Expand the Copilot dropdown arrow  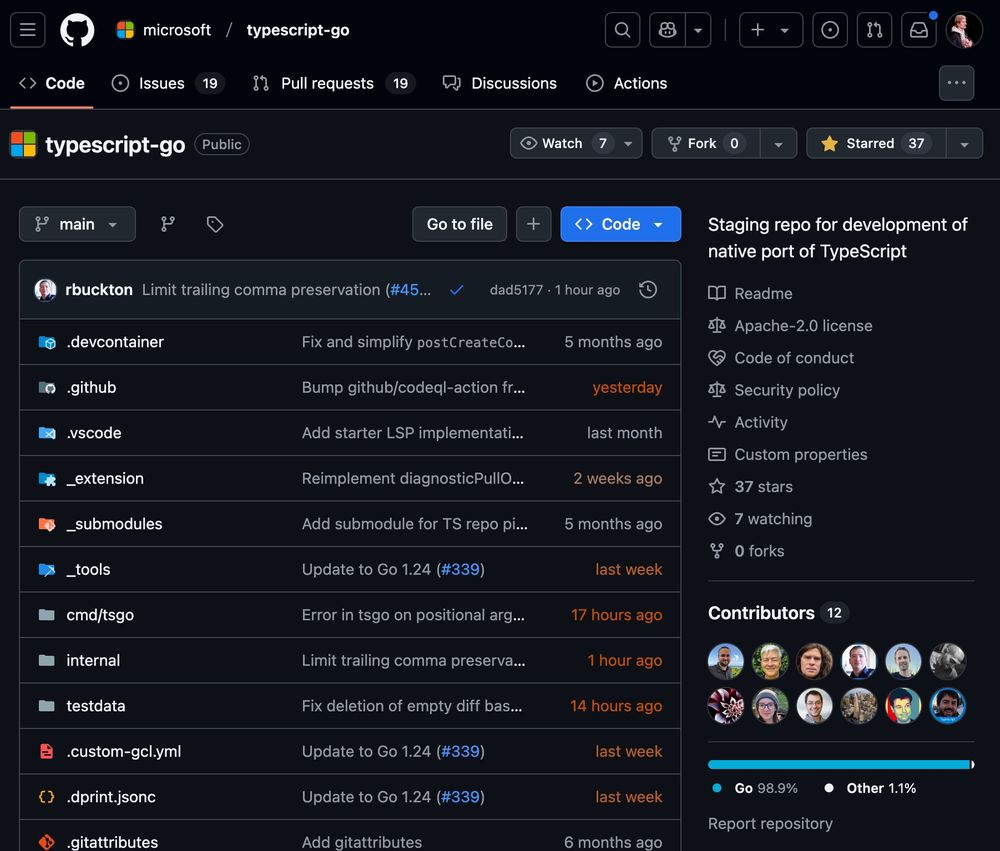(698, 30)
